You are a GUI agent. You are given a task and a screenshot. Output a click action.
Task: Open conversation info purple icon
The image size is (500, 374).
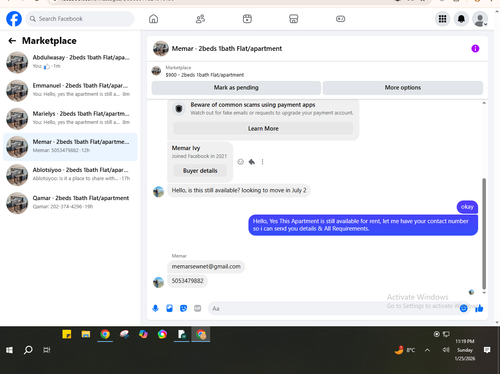pyautogui.click(x=475, y=49)
